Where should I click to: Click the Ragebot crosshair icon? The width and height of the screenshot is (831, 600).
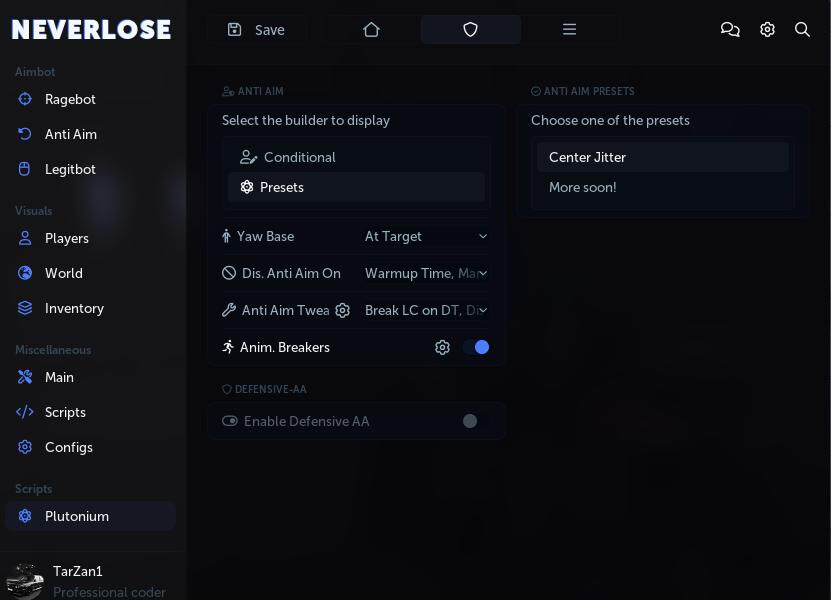point(25,99)
